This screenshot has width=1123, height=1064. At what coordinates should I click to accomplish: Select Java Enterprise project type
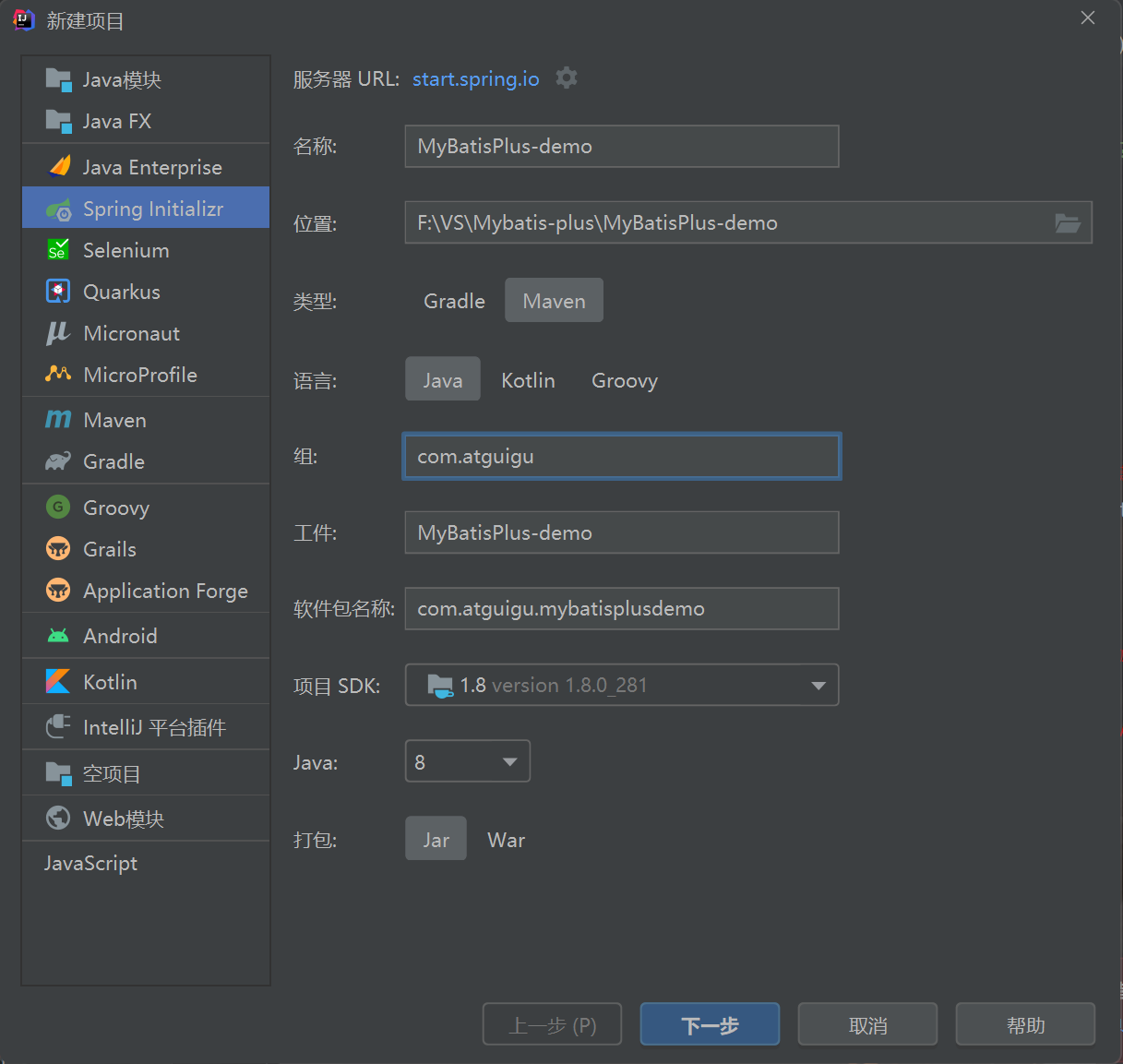point(146,167)
